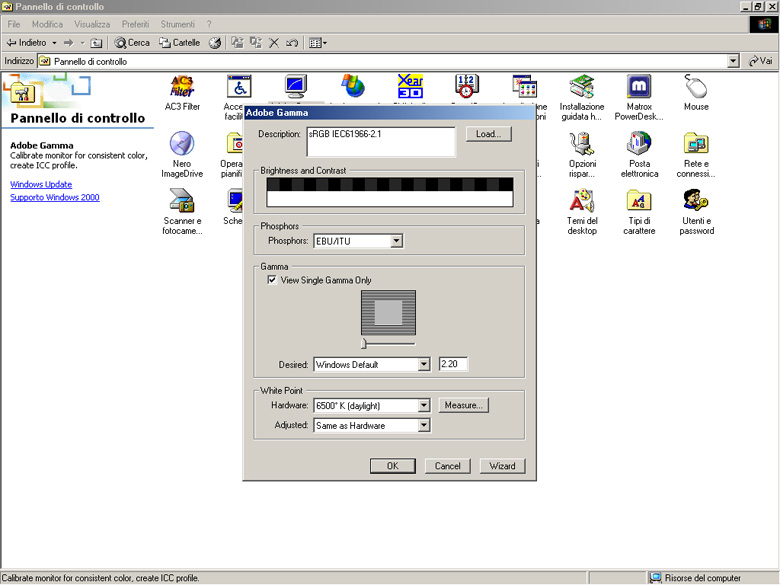Image resolution: width=780 pixels, height=585 pixels.
Task: Open the Scanner e fotocamere icon
Action: pyautogui.click(x=181, y=202)
